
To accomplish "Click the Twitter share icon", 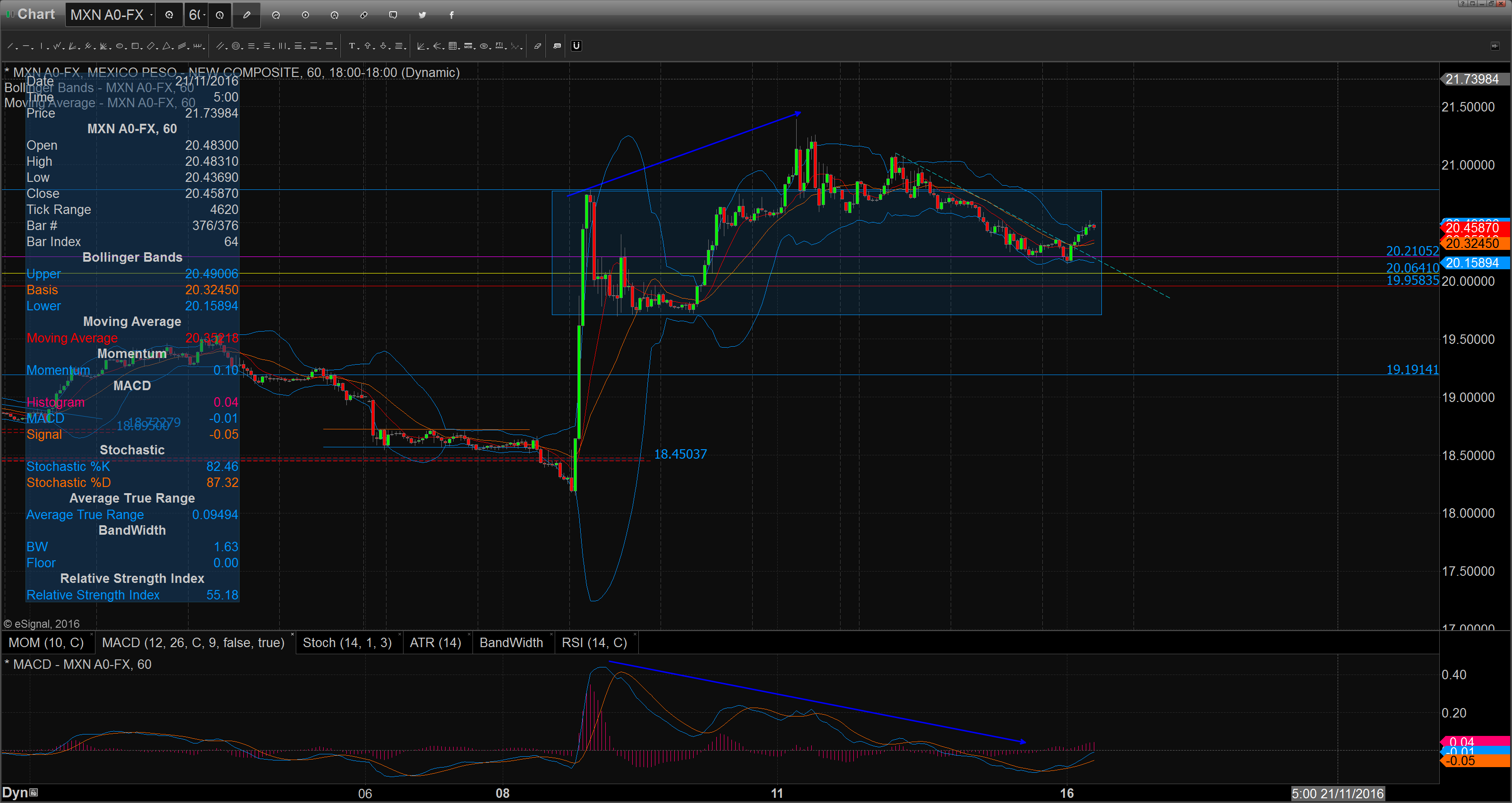I will click(x=422, y=15).
